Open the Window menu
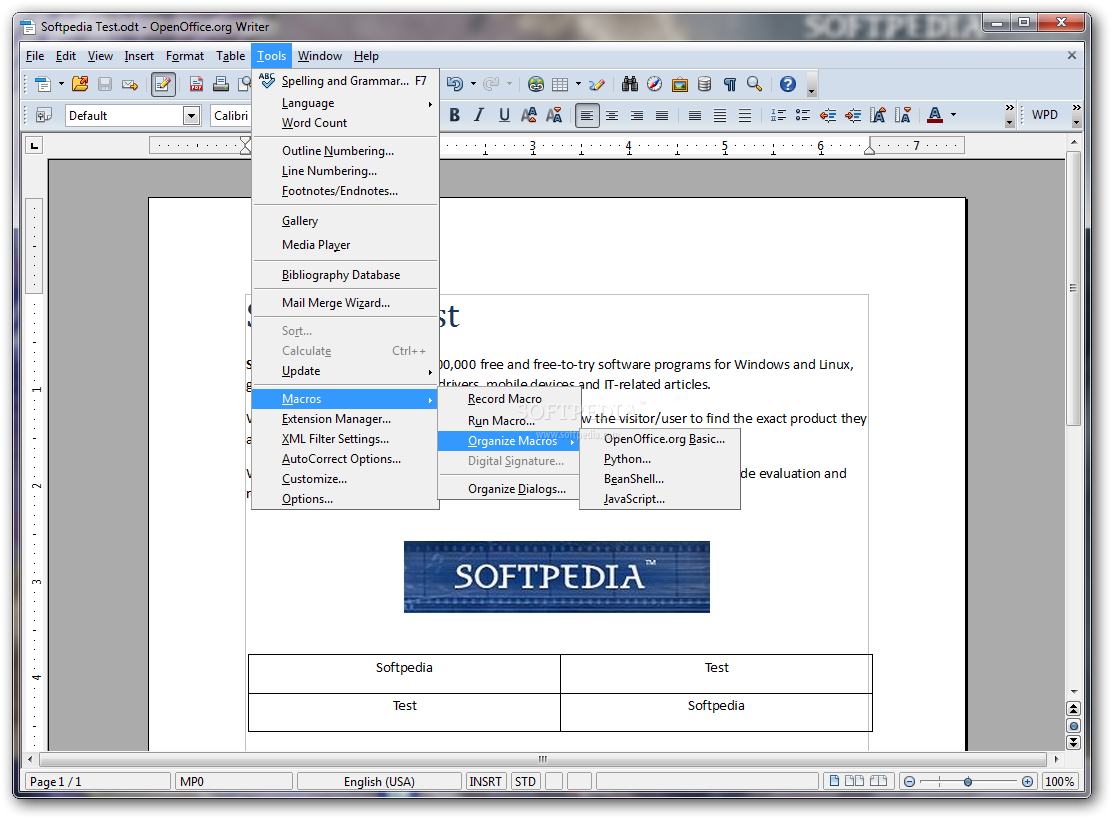 (319, 56)
